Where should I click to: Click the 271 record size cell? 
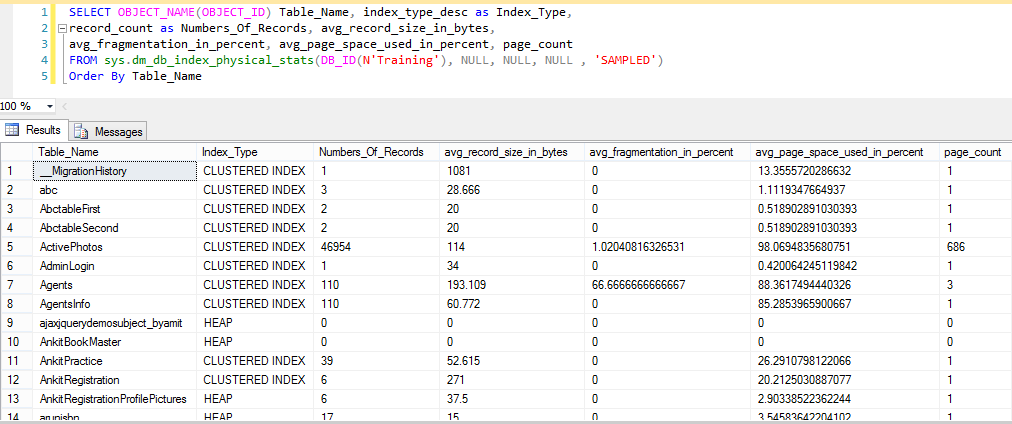(512, 379)
